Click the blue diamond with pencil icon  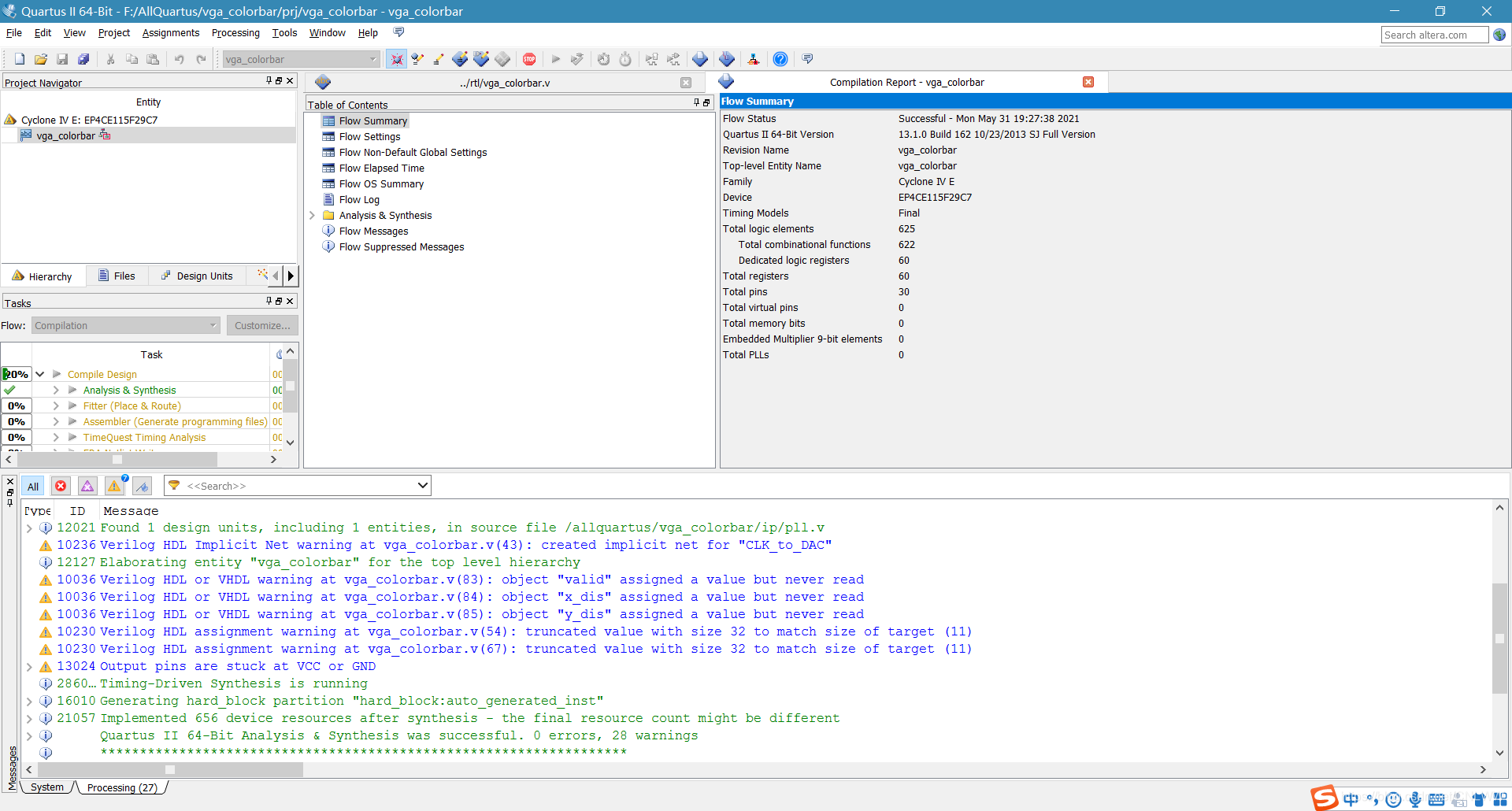(x=460, y=59)
